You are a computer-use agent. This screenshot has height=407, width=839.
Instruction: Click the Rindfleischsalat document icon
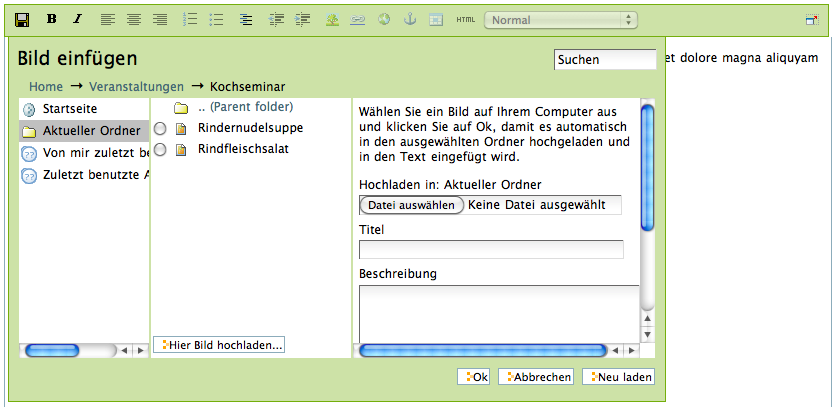pos(181,150)
